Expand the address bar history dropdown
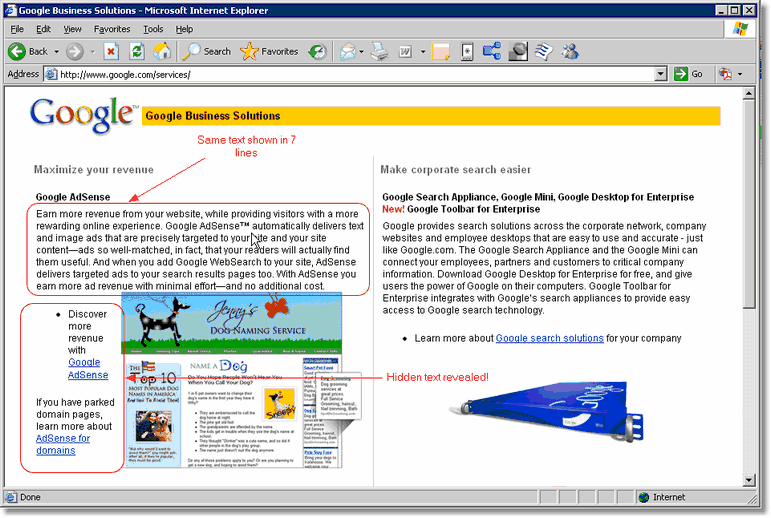This screenshot has height=518, width=771. [661, 74]
